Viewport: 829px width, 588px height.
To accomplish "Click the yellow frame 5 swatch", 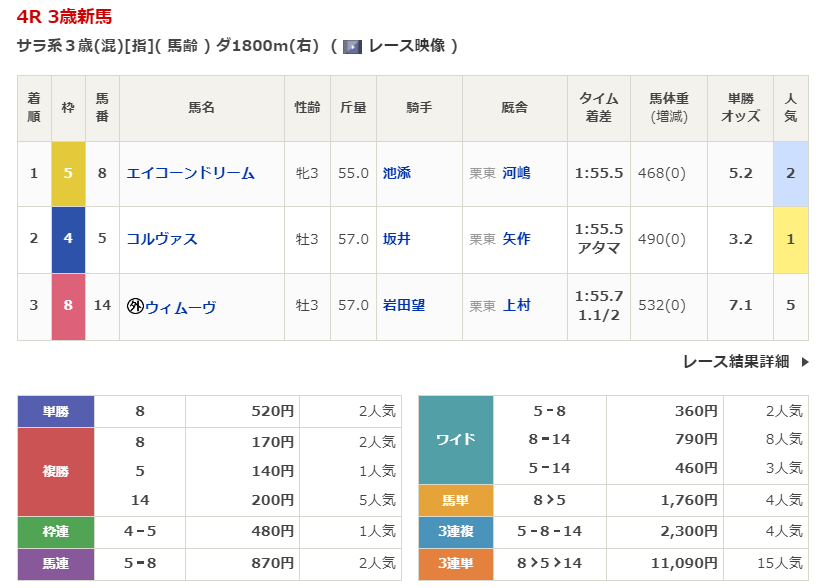I will pyautogui.click(x=68, y=173).
